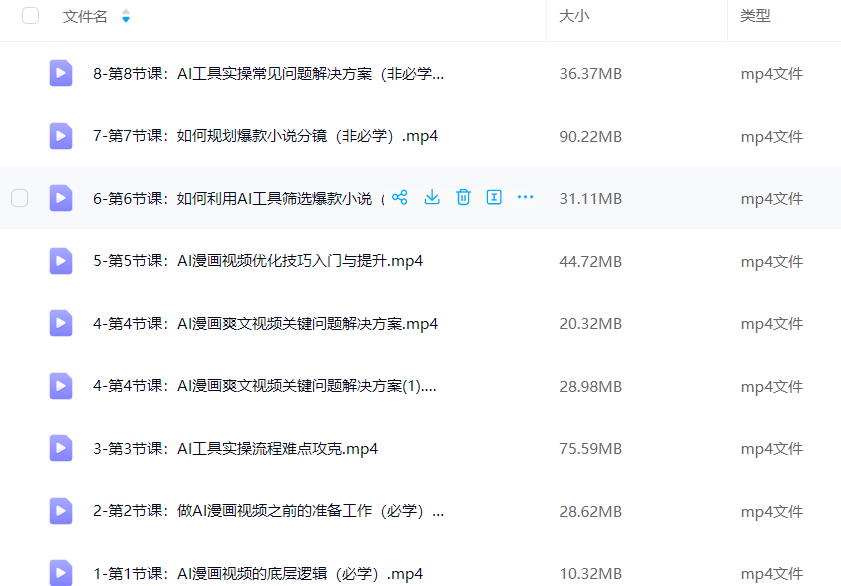Click the 20.32MB size value
Viewport: 841px width, 586px height.
coord(591,324)
